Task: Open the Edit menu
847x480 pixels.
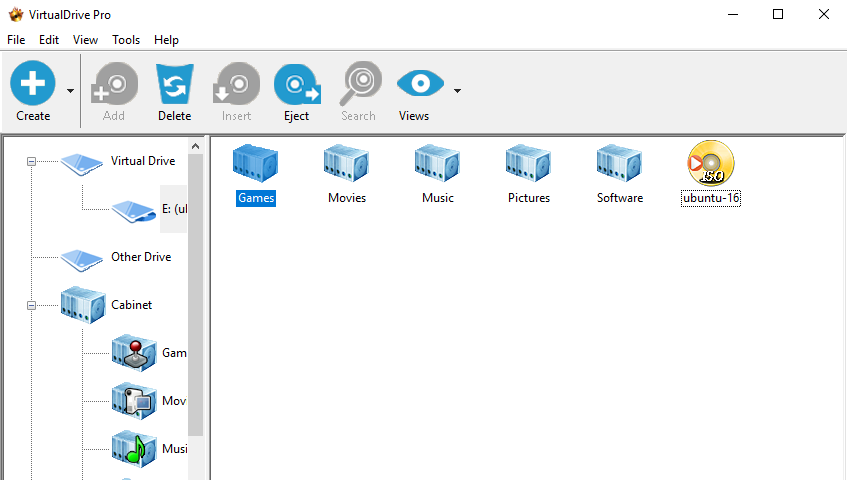Action: tap(49, 40)
